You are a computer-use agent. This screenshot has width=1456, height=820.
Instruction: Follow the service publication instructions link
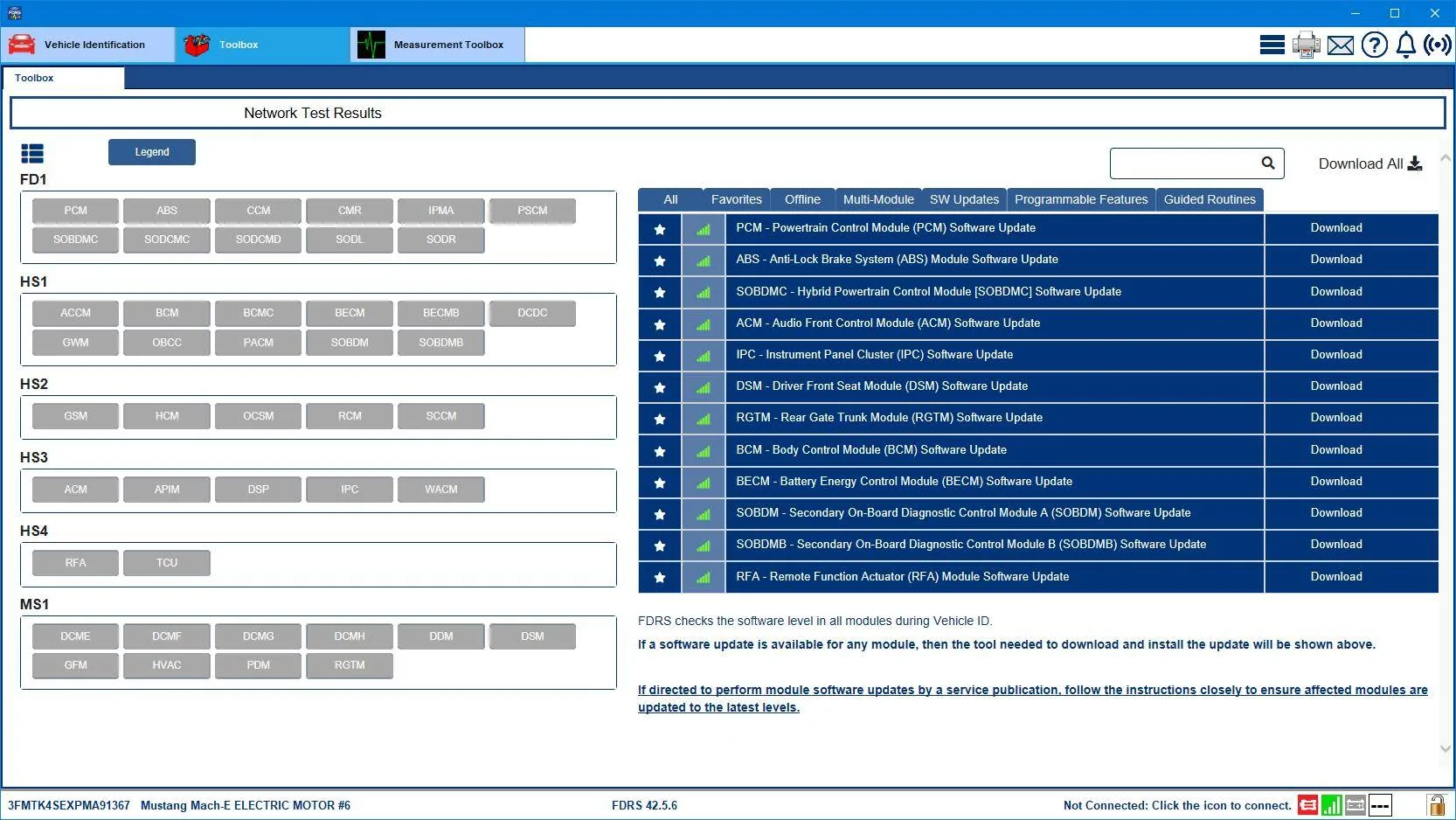[x=1033, y=698]
